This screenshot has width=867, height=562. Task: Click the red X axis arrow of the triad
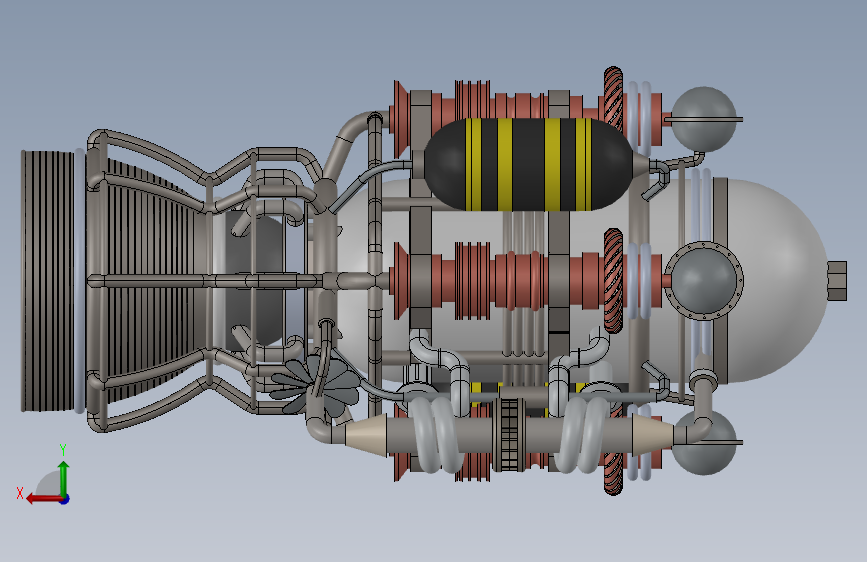[44, 499]
